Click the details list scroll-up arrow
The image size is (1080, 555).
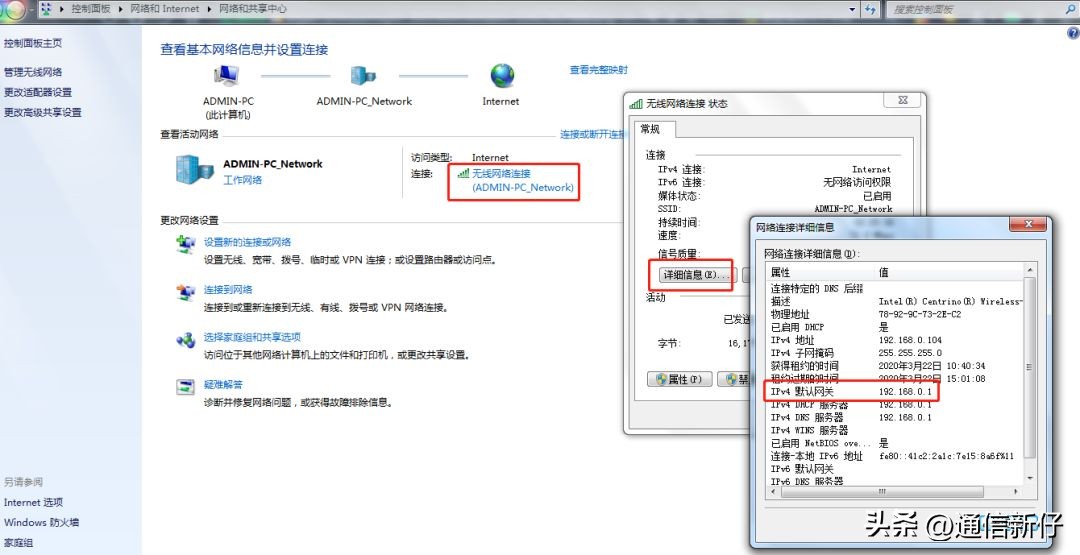[1030, 270]
